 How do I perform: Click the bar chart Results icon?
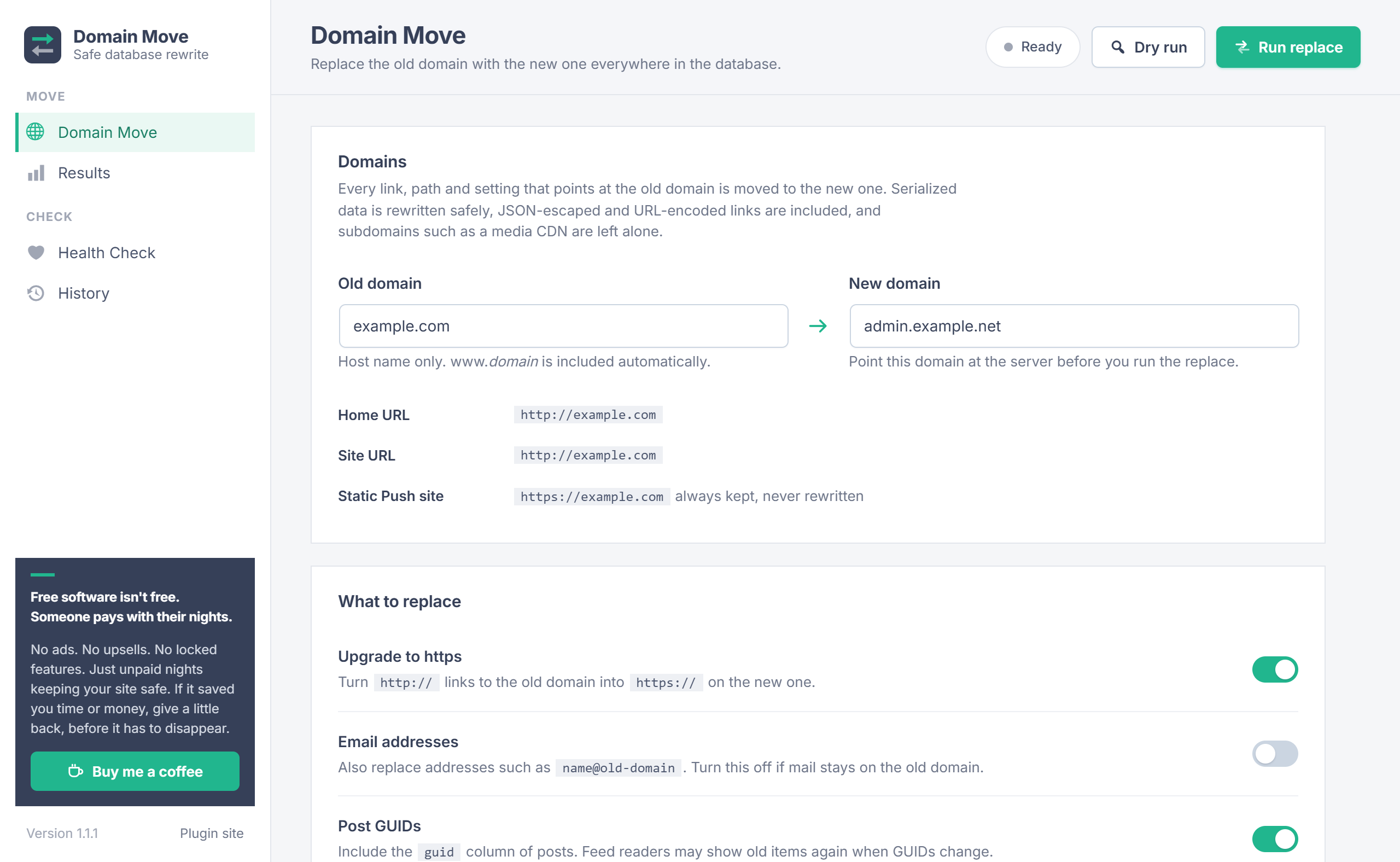click(36, 173)
